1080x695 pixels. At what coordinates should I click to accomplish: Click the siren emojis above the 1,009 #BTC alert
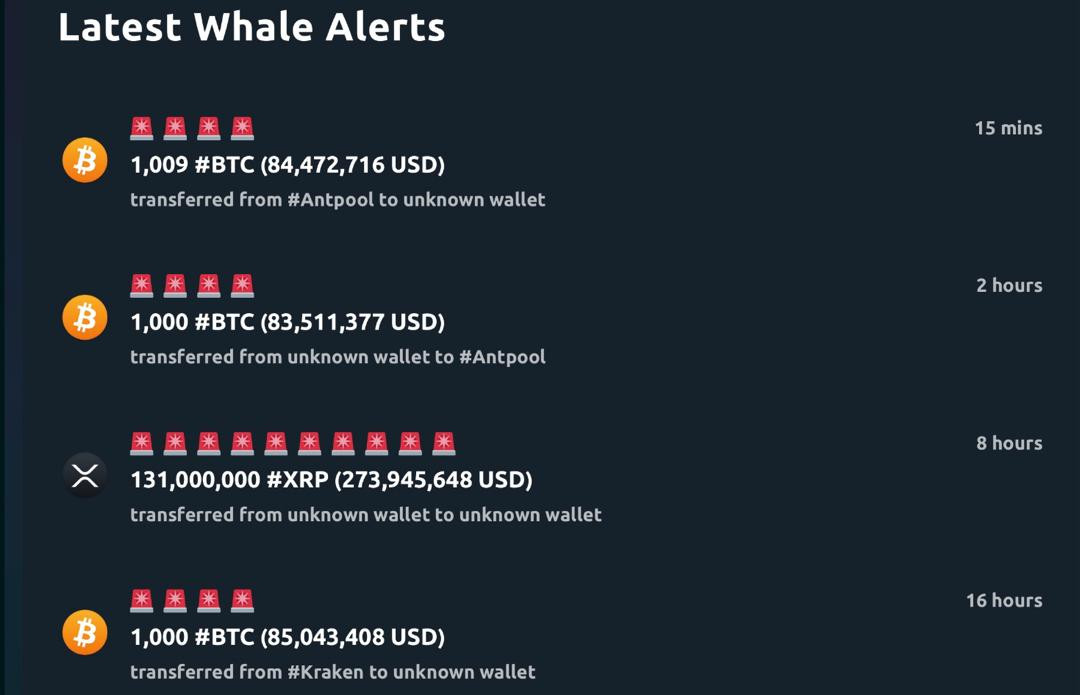(192, 128)
